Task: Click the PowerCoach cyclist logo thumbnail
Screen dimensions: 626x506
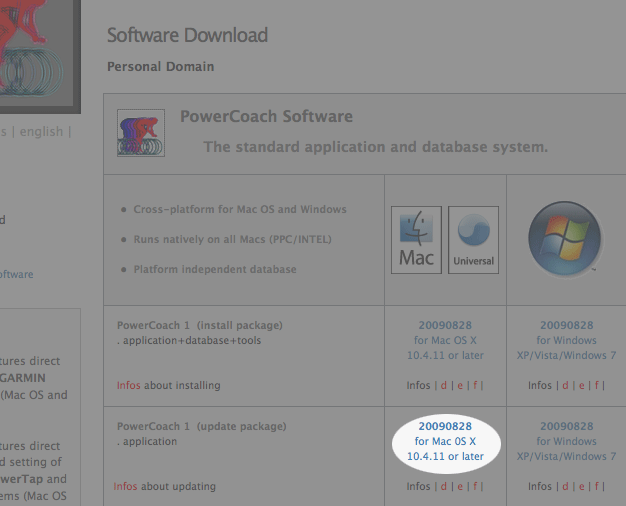Action: (x=141, y=133)
